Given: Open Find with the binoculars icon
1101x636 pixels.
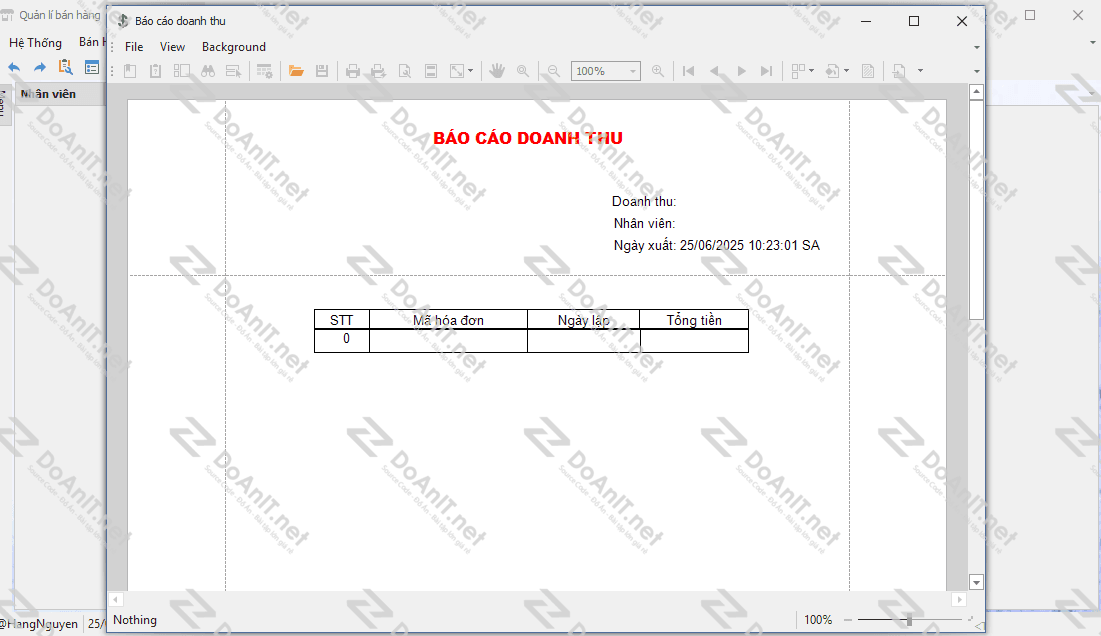Looking at the screenshot, I should point(208,71).
